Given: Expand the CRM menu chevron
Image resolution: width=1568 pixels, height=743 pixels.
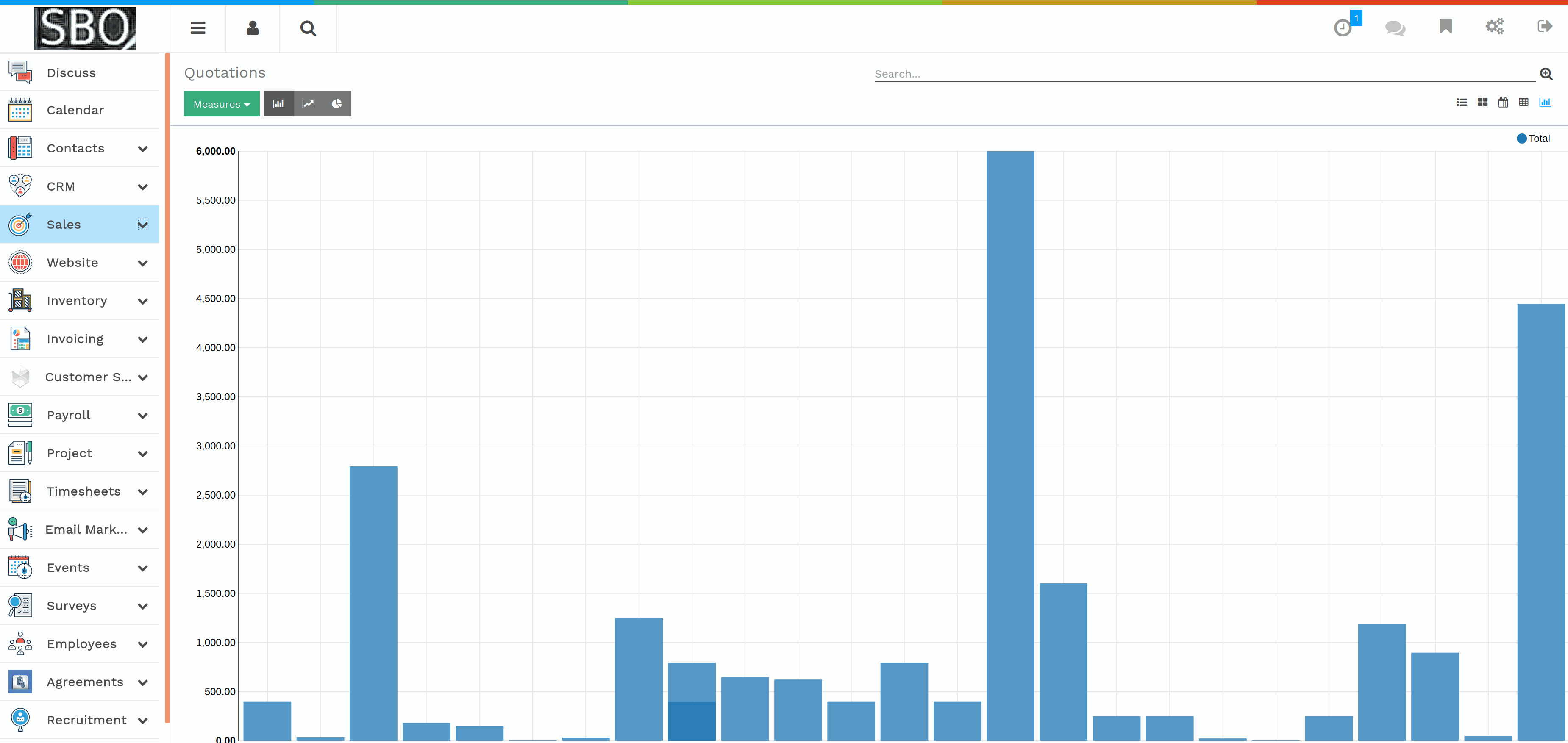Looking at the screenshot, I should tap(142, 187).
